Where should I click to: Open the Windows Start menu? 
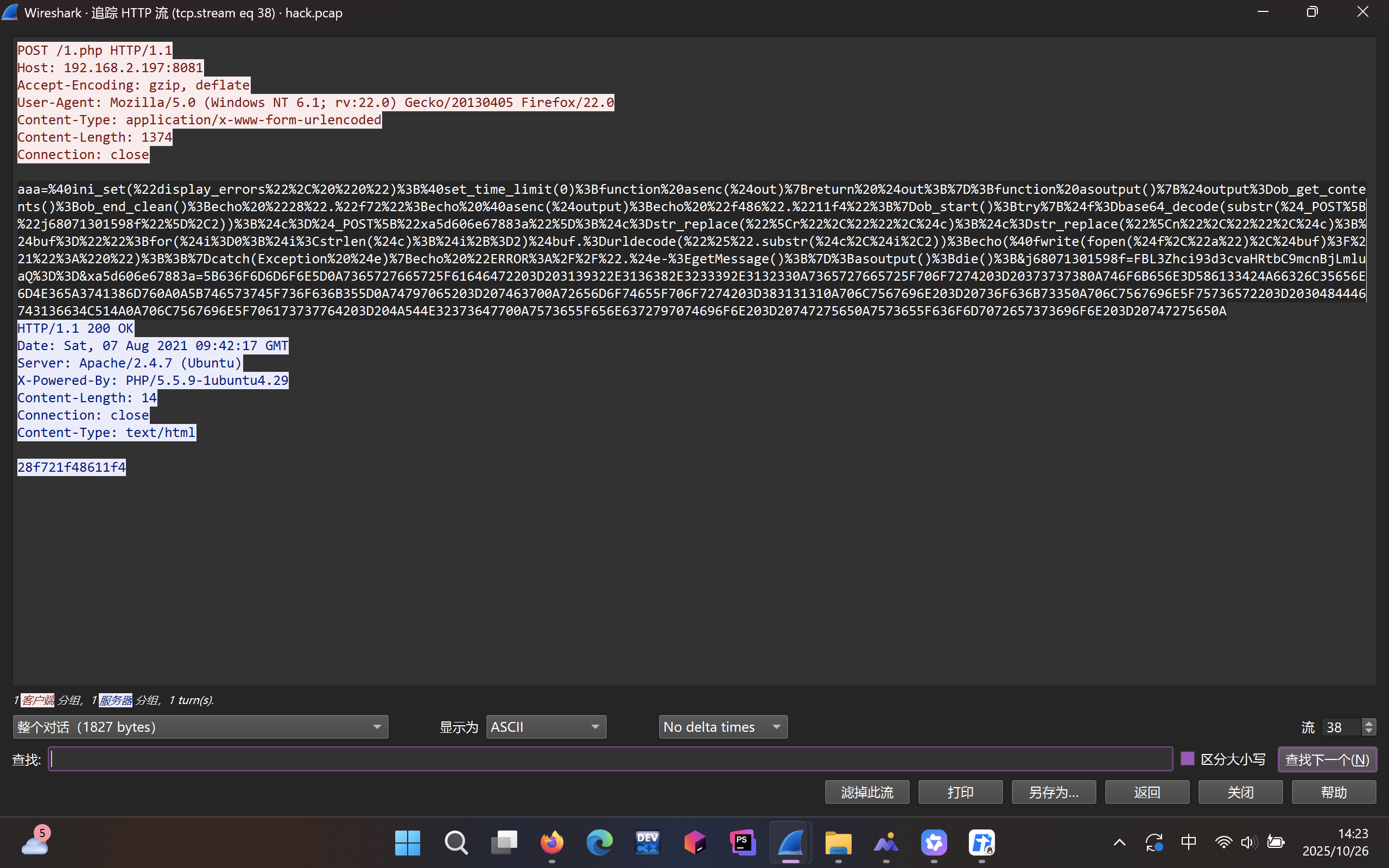coord(408,842)
